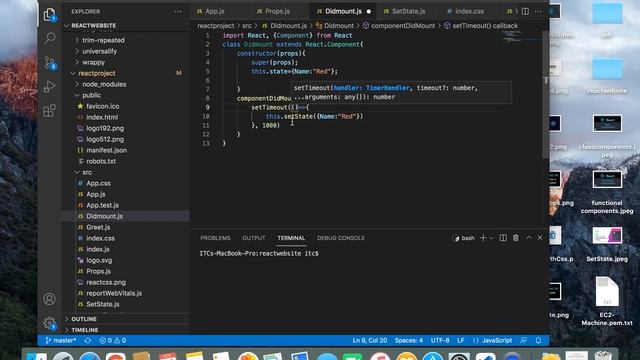Open Explorer more actions ellipsis
The width and height of the screenshot is (640, 360).
(178, 11)
